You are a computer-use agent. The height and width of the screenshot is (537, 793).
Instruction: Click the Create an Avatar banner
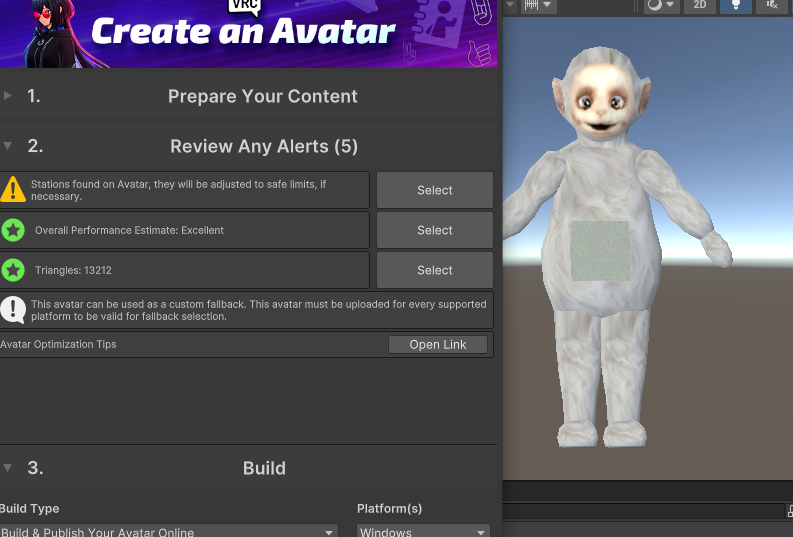[248, 33]
